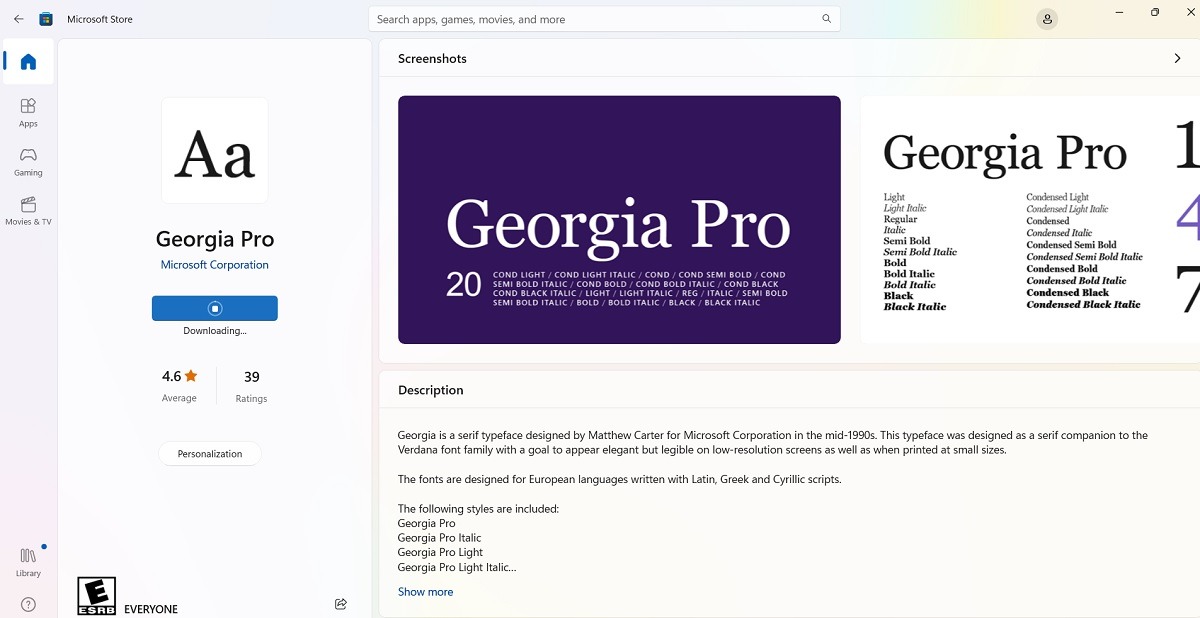The image size is (1200, 618).
Task: Share the Georgia Pro page
Action: 340,603
